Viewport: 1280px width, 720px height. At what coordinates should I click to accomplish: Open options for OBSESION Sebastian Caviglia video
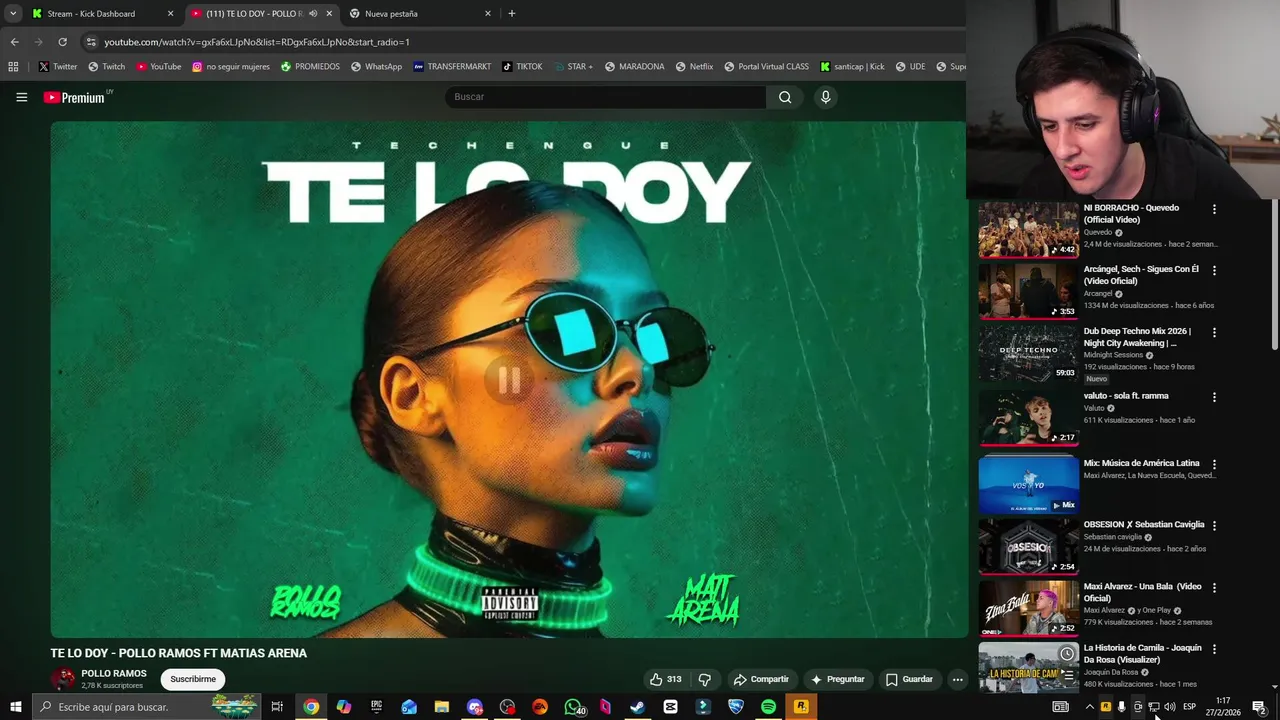[x=1214, y=525]
